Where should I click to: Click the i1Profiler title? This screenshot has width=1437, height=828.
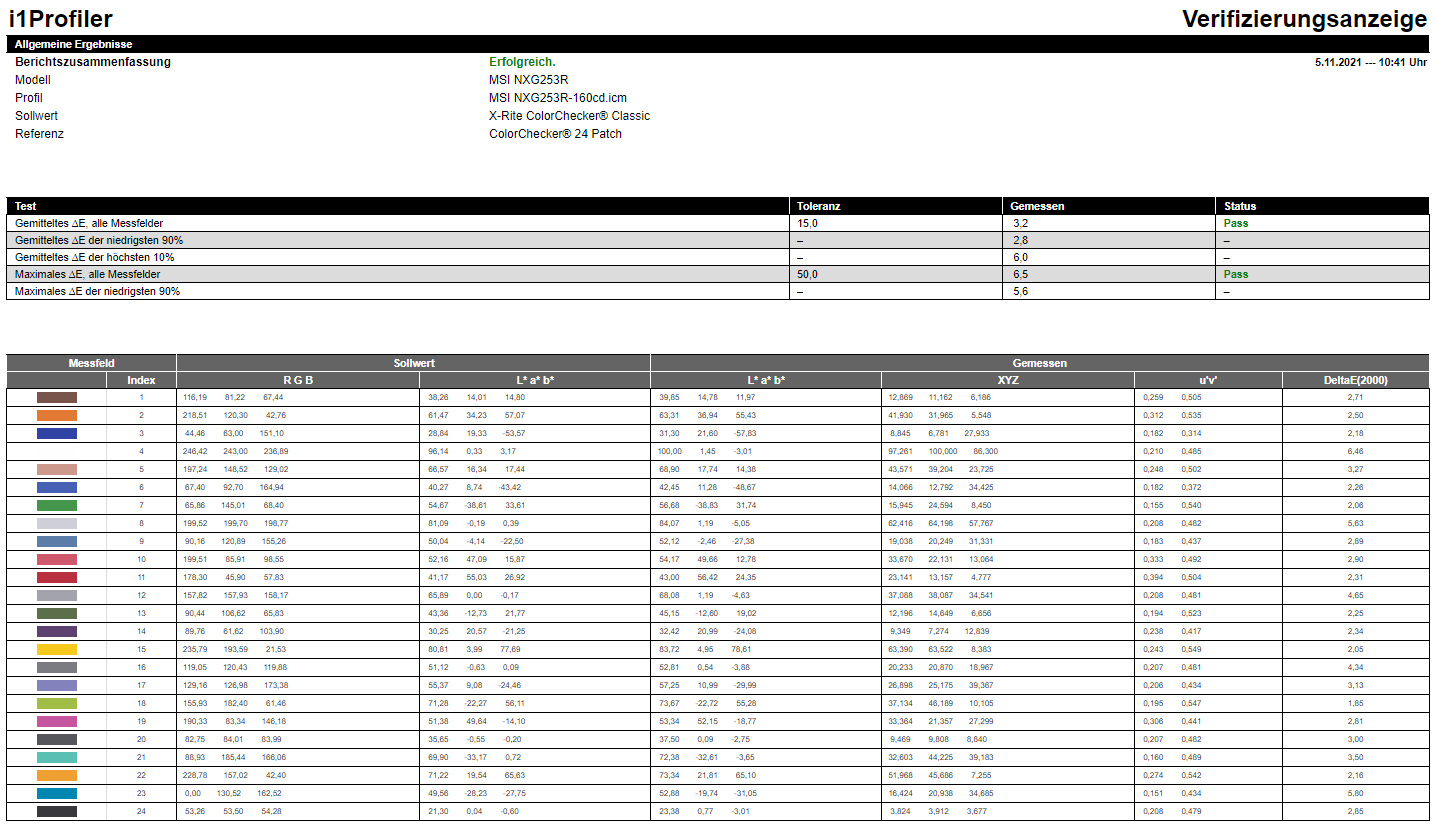(x=61, y=19)
